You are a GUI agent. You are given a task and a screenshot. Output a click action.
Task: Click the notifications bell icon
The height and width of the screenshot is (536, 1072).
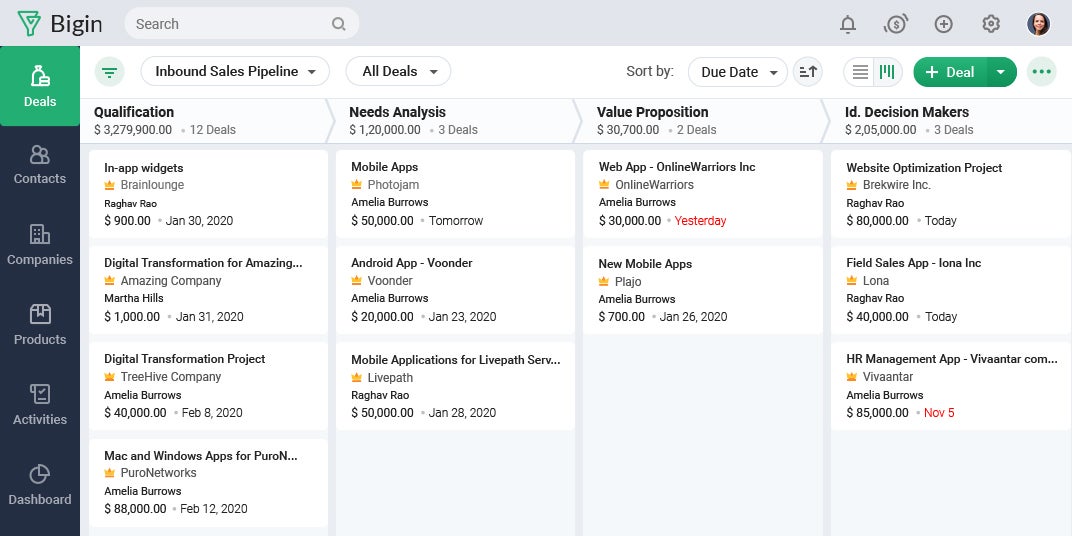click(848, 24)
